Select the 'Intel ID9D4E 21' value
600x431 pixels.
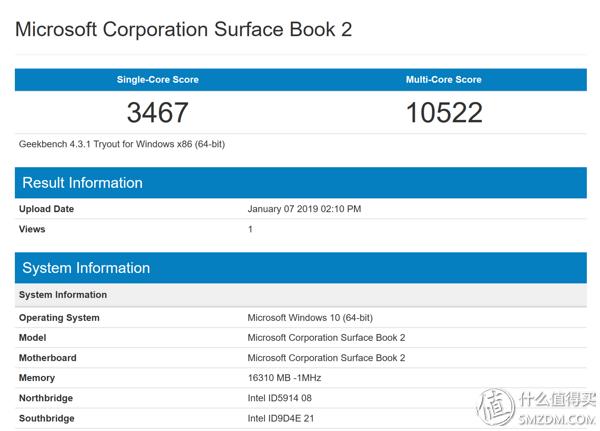tap(281, 418)
